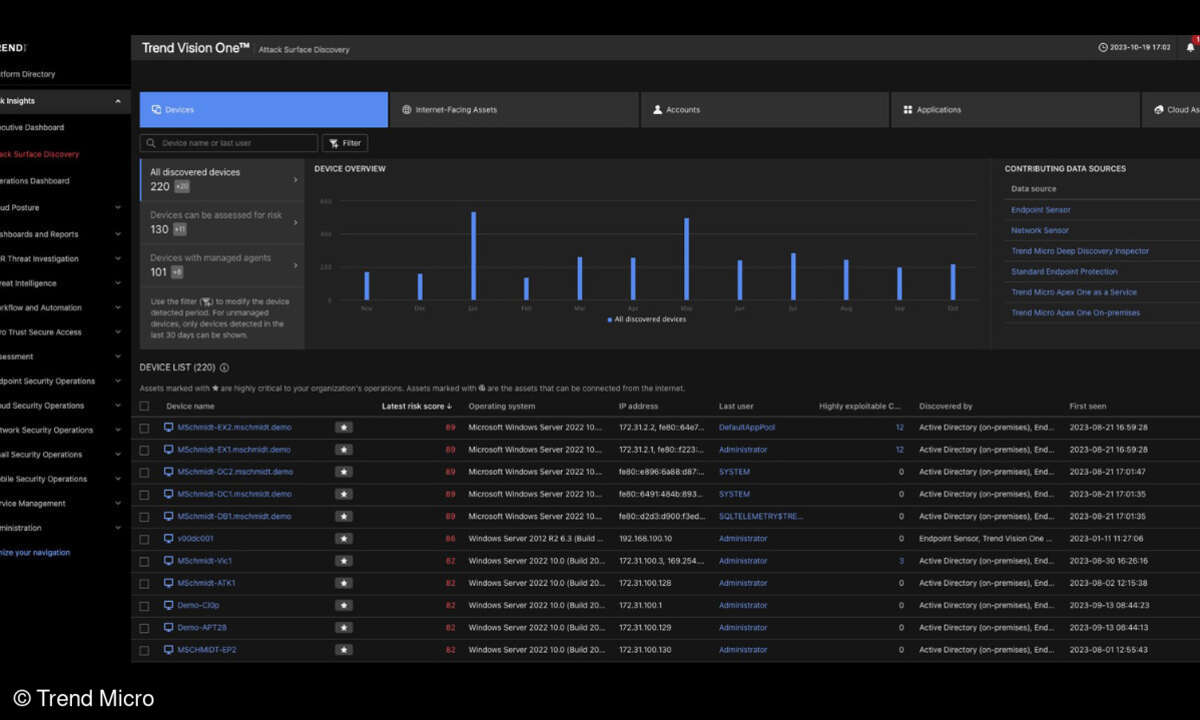Click the star badge on Demo-APT28 row

(x=344, y=627)
